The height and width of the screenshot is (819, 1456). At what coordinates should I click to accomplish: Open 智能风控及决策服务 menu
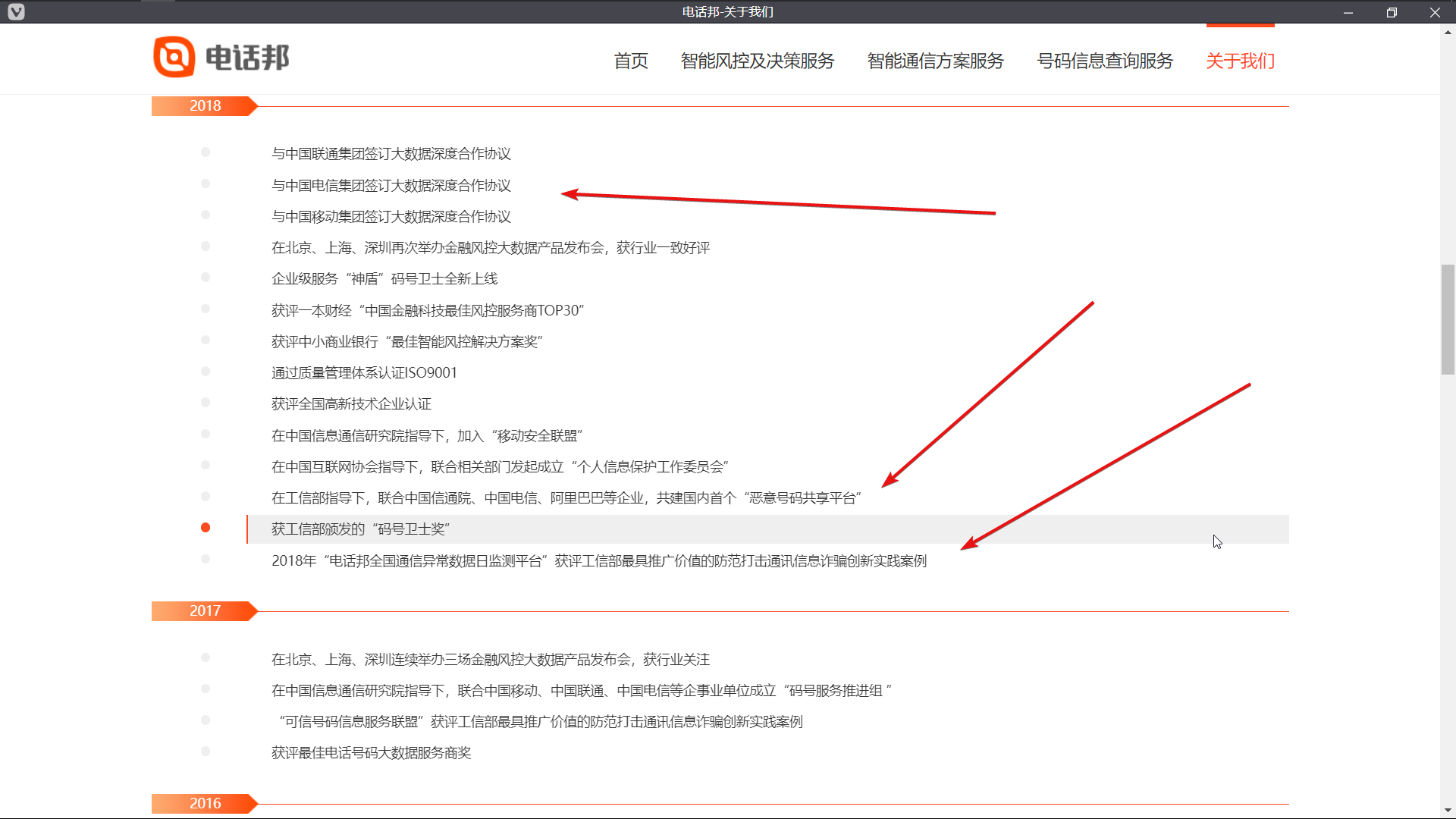[x=757, y=61]
